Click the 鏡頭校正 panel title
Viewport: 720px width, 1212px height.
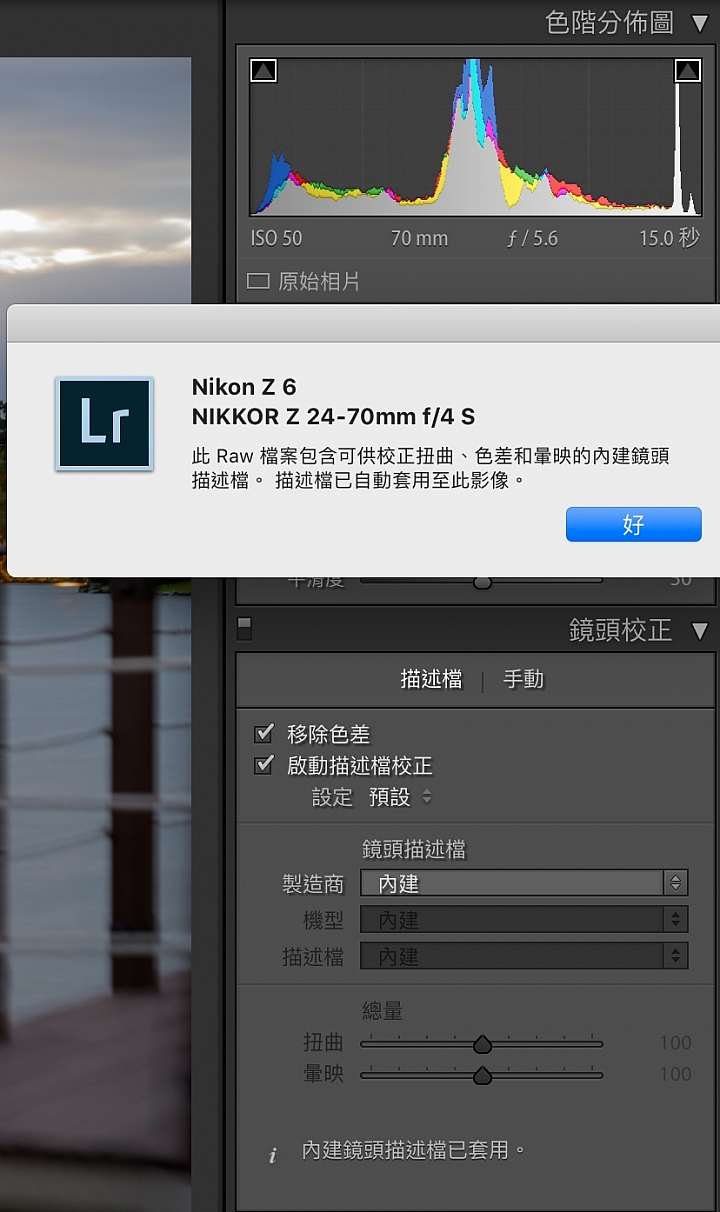(621, 631)
